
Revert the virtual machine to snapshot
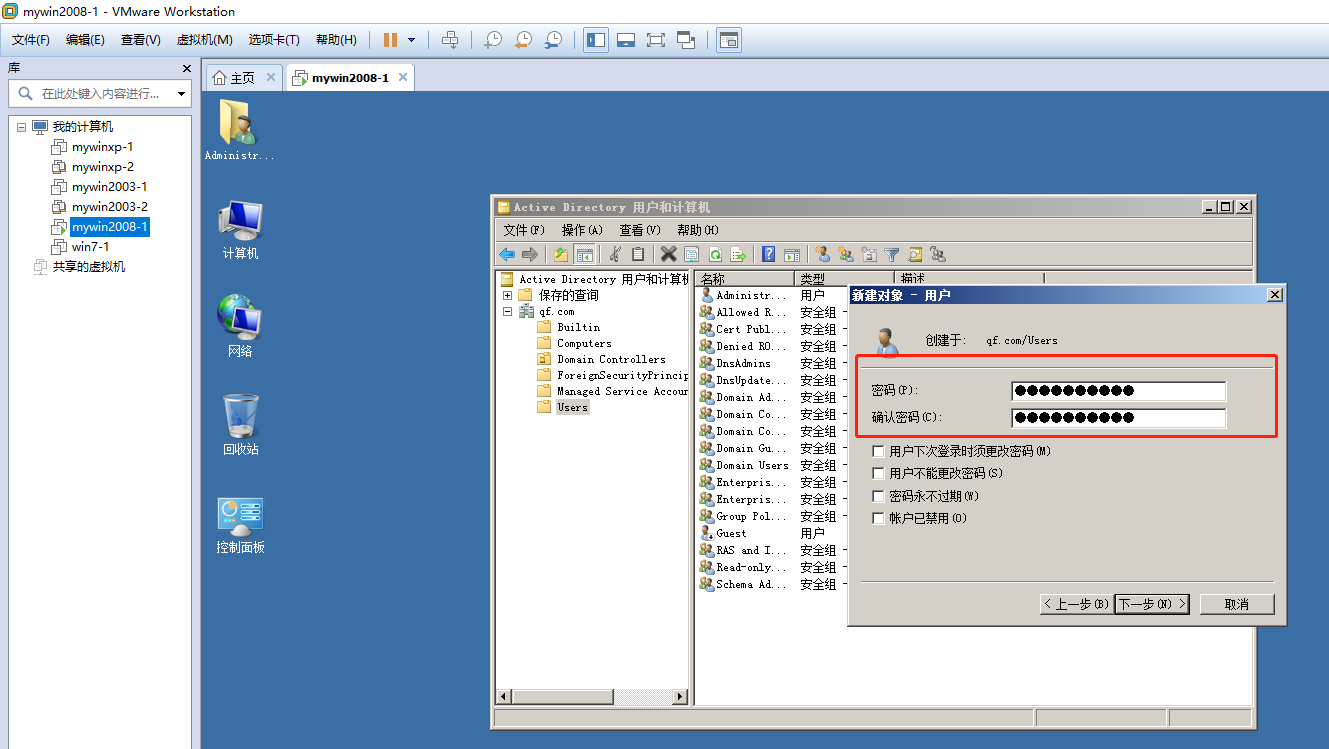[x=522, y=40]
